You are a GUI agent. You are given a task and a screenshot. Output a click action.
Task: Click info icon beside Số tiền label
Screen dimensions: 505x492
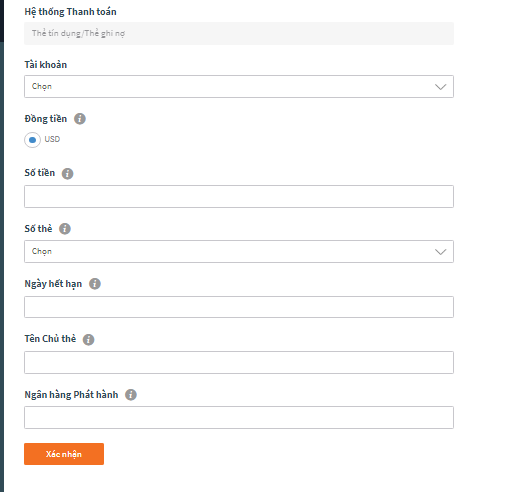pyautogui.click(x=68, y=173)
